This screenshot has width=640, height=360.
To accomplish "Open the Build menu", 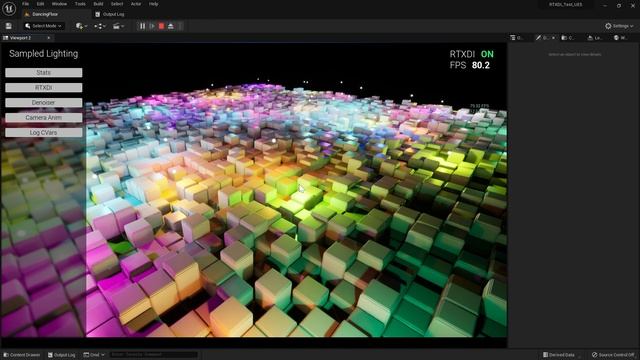I will [x=98, y=4].
